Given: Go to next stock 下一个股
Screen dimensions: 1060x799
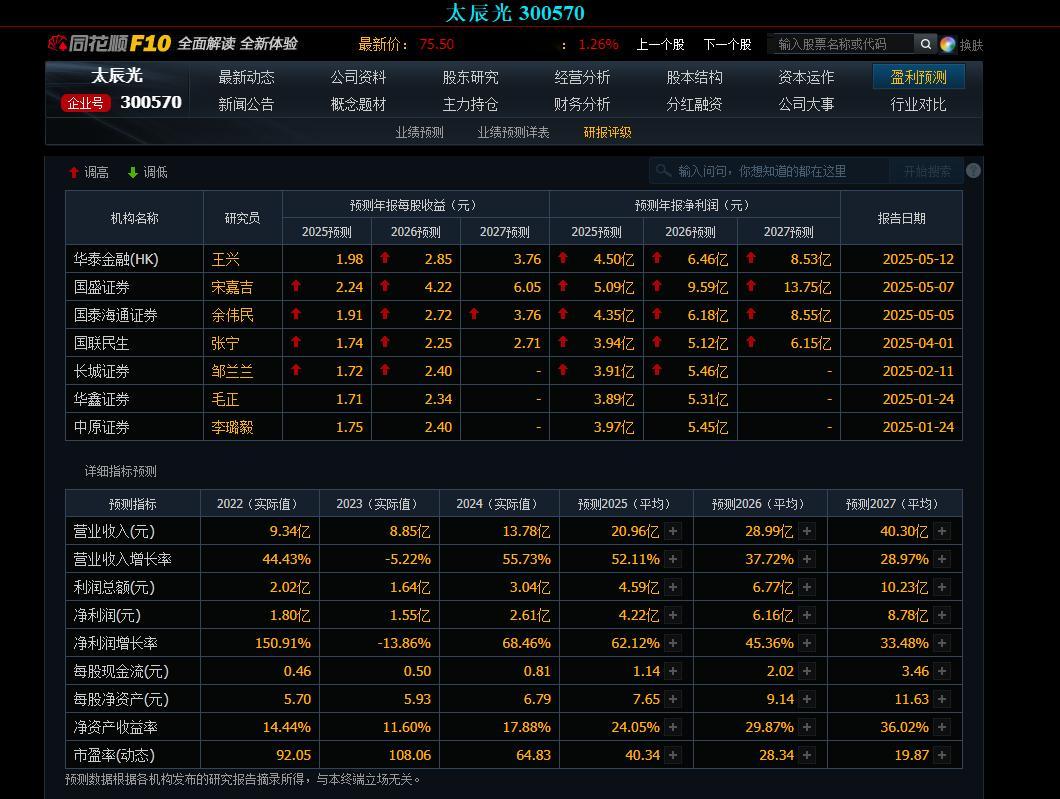Looking at the screenshot, I should 727,45.
